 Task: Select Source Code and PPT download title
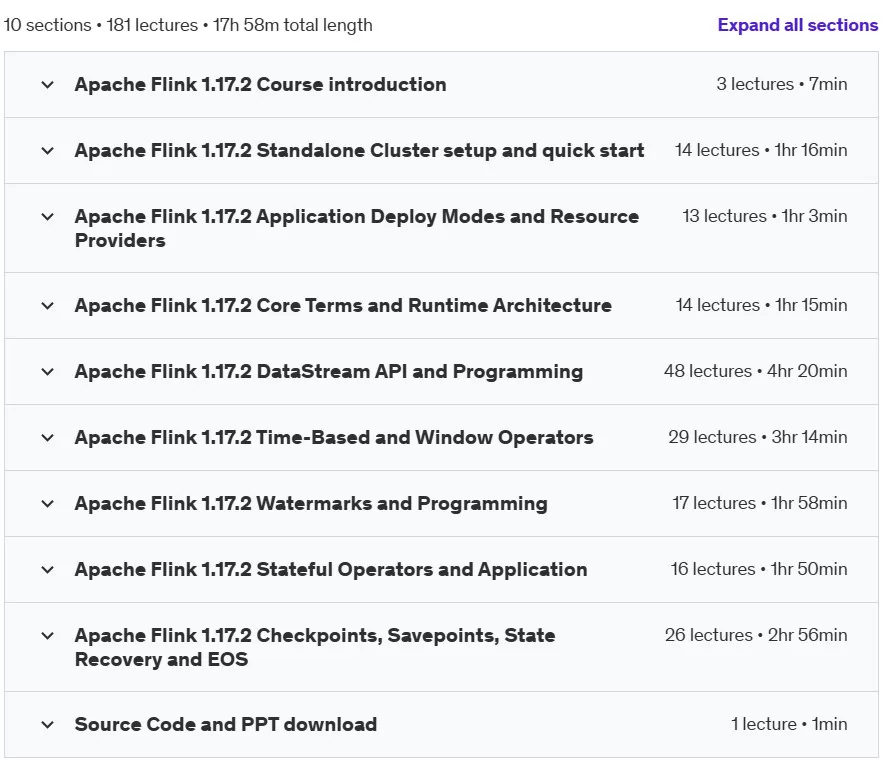click(x=226, y=724)
